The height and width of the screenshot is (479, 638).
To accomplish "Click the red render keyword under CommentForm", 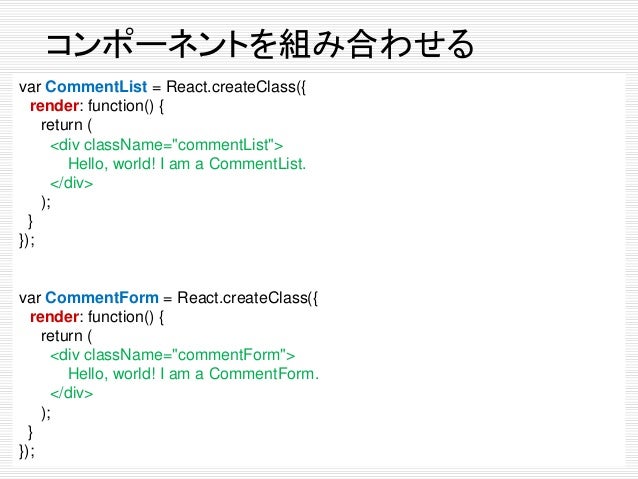I will tap(54, 317).
